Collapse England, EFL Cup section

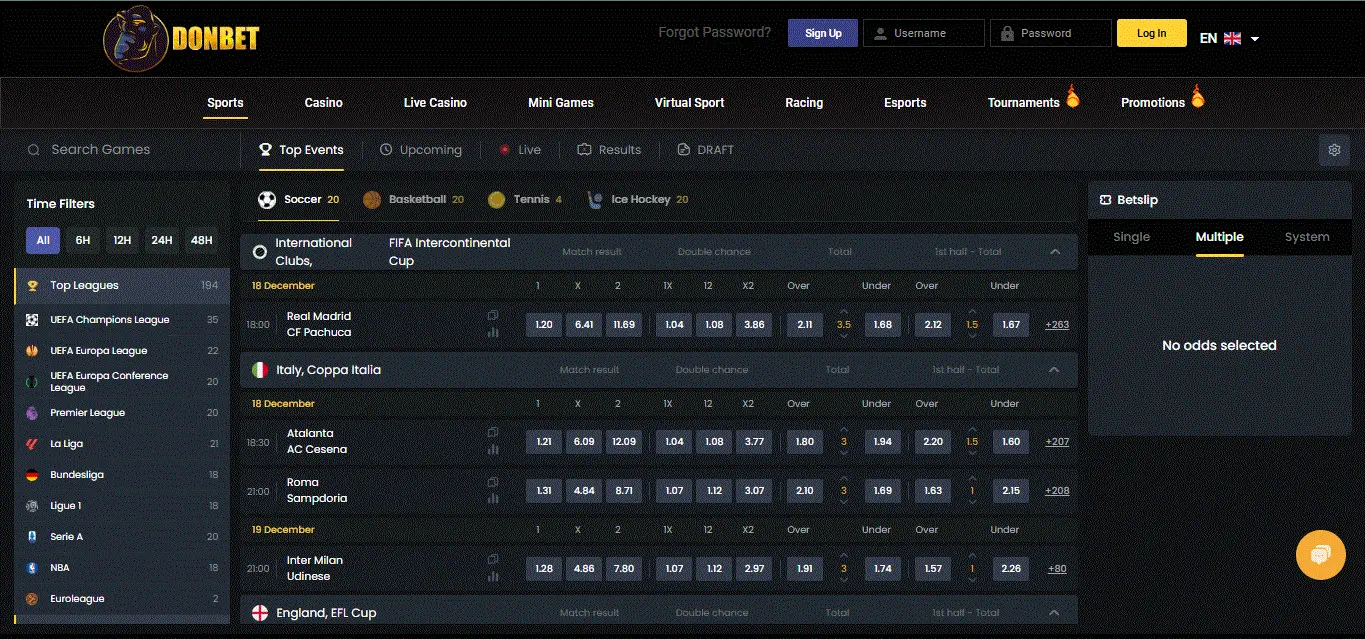click(1054, 613)
